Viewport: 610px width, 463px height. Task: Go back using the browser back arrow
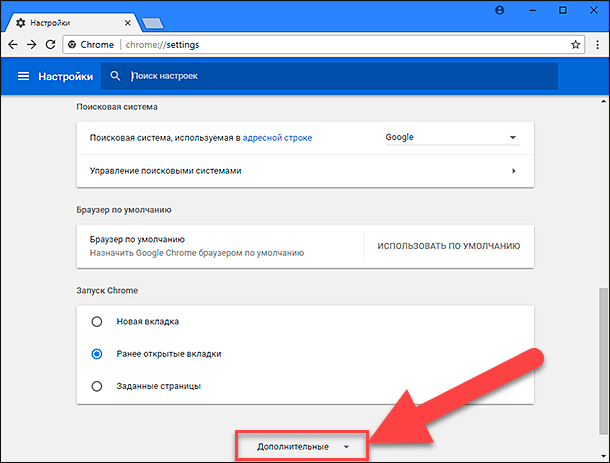(x=13, y=45)
